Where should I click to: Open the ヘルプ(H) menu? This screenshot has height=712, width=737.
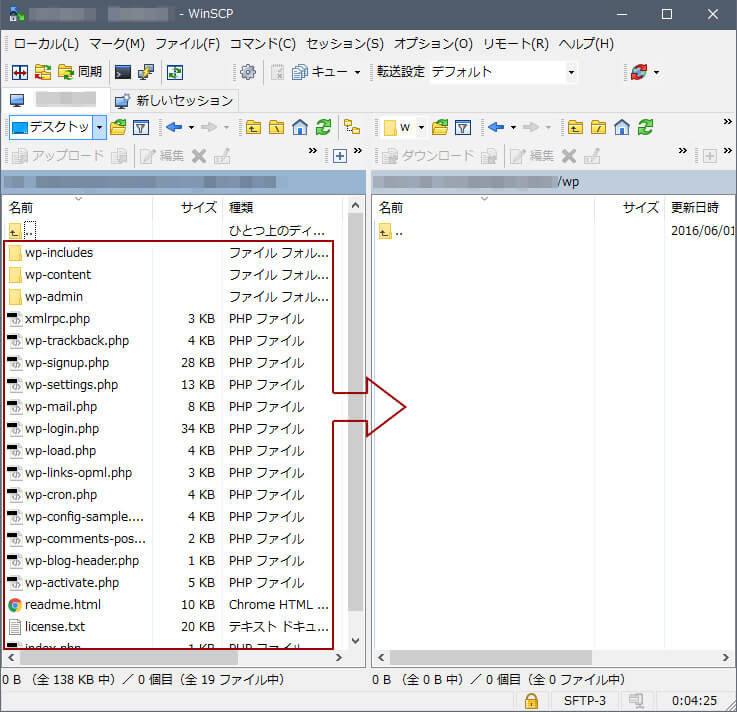pyautogui.click(x=586, y=44)
